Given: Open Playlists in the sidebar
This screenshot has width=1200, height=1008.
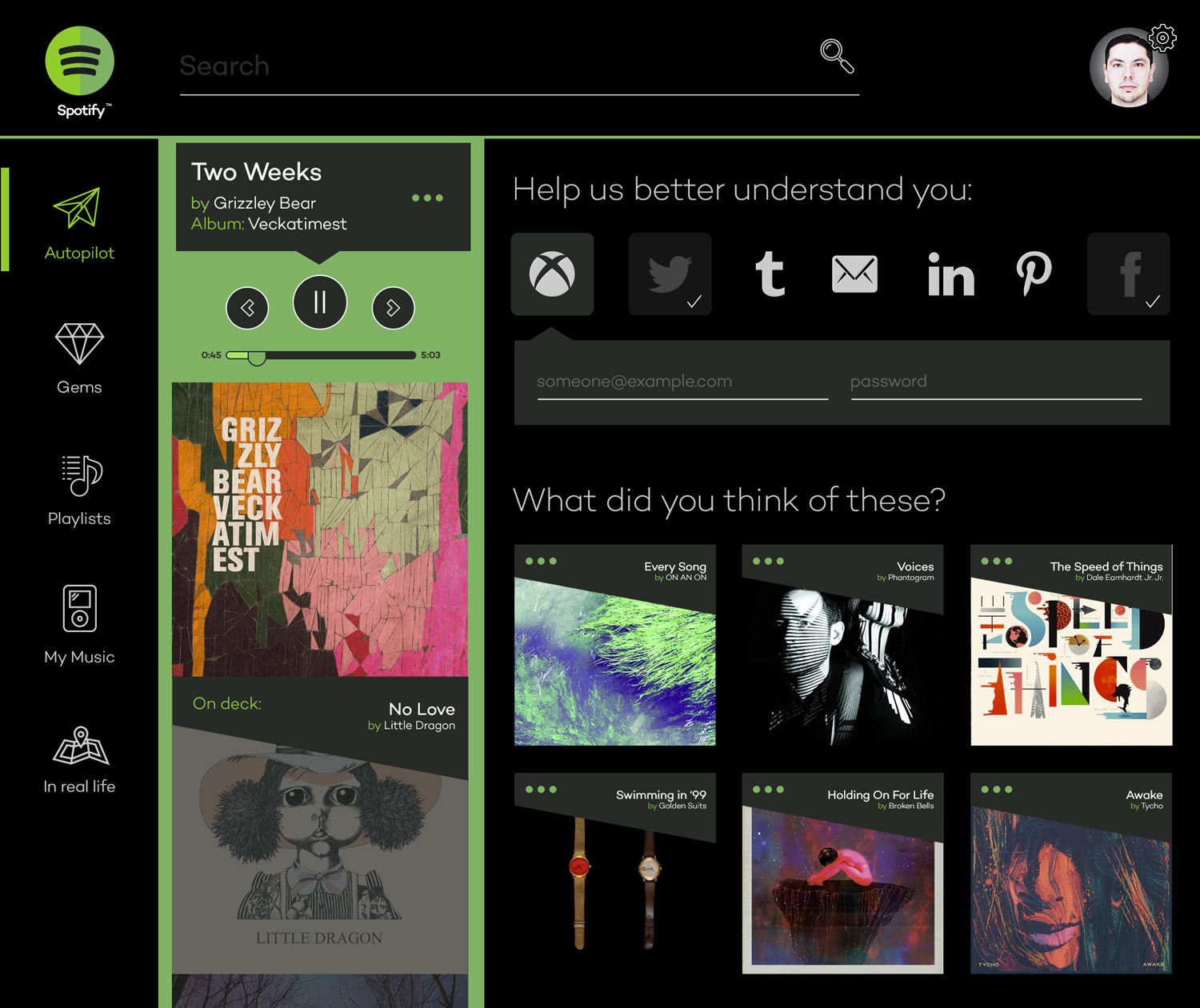Looking at the screenshot, I should 79,491.
